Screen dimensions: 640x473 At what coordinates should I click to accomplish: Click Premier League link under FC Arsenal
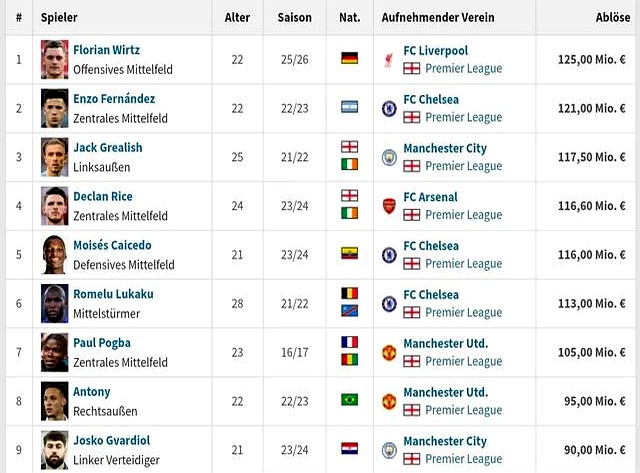tap(464, 215)
